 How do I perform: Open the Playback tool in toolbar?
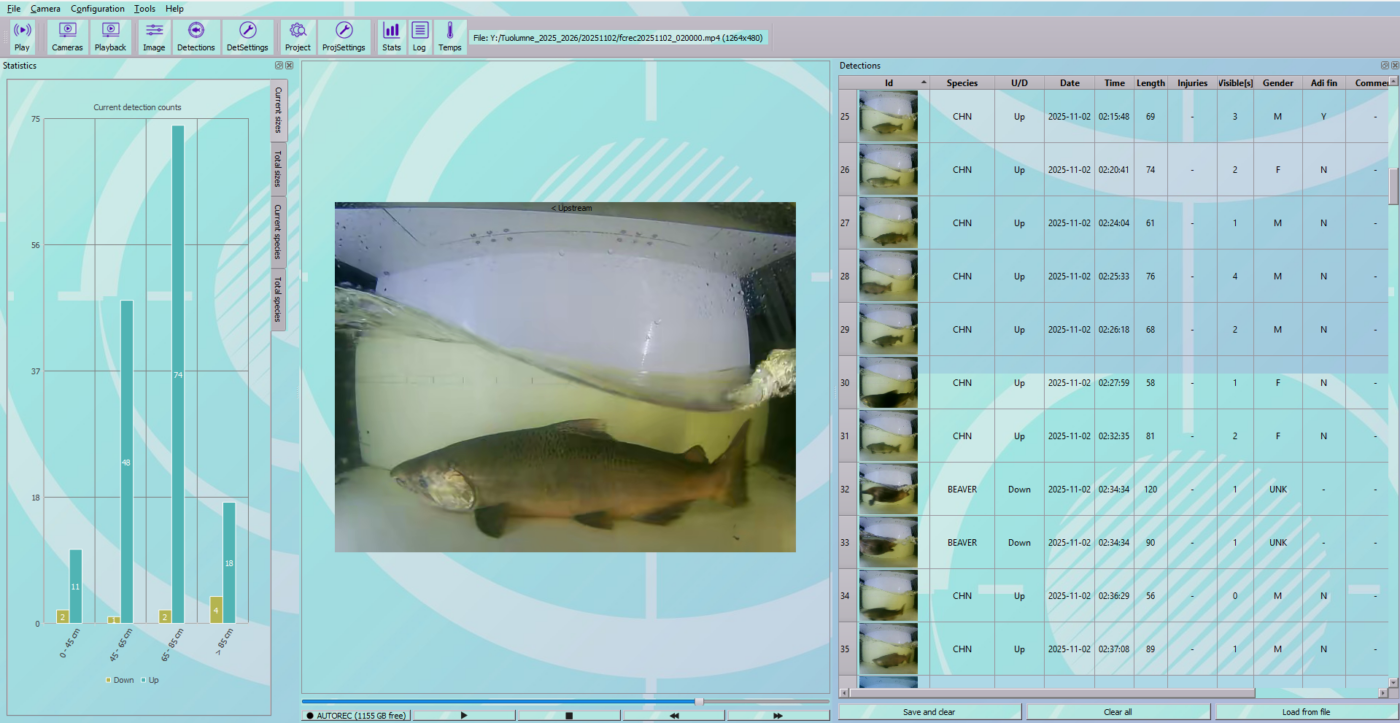click(110, 37)
